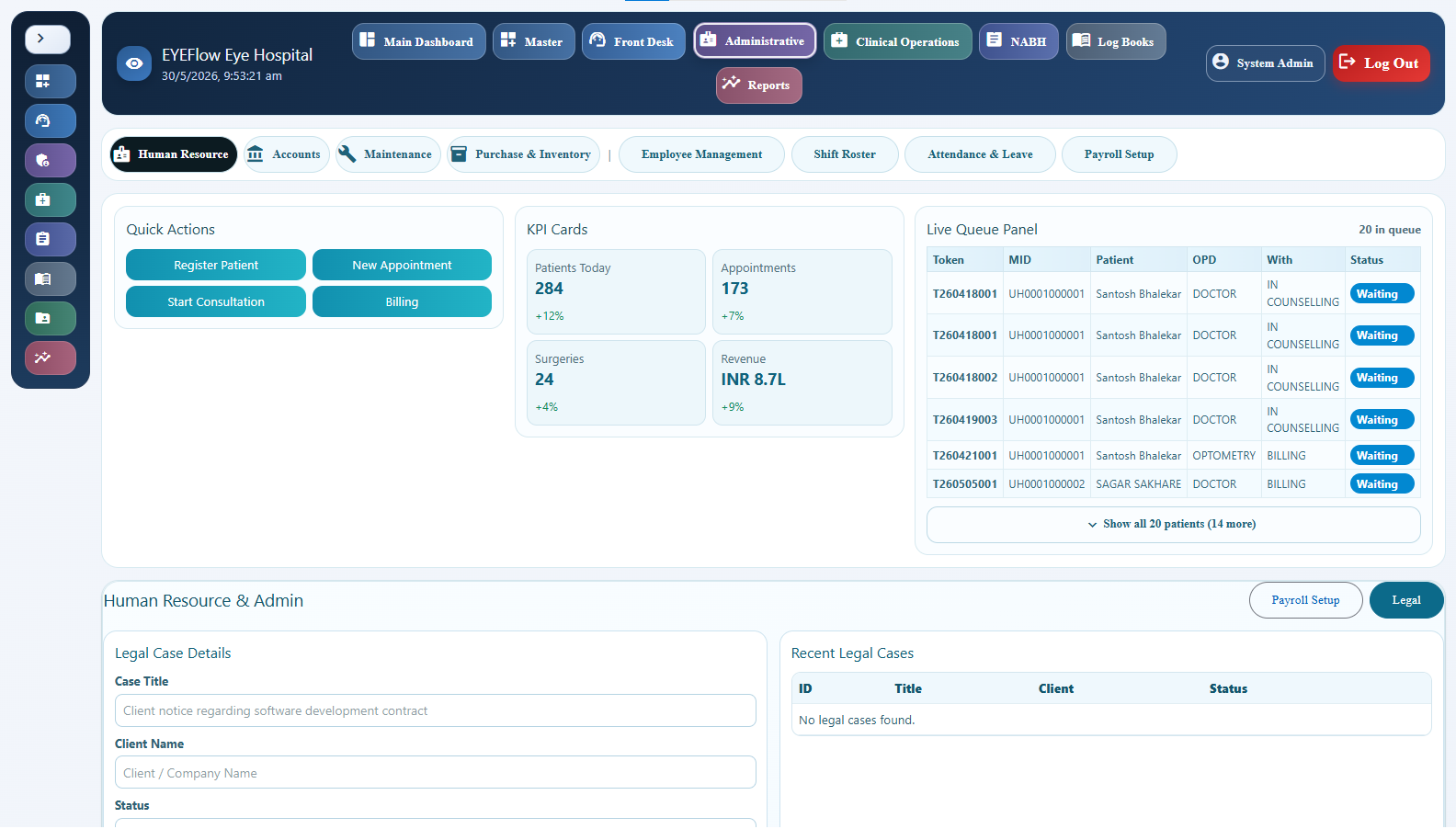Select Human Resource section

174,154
